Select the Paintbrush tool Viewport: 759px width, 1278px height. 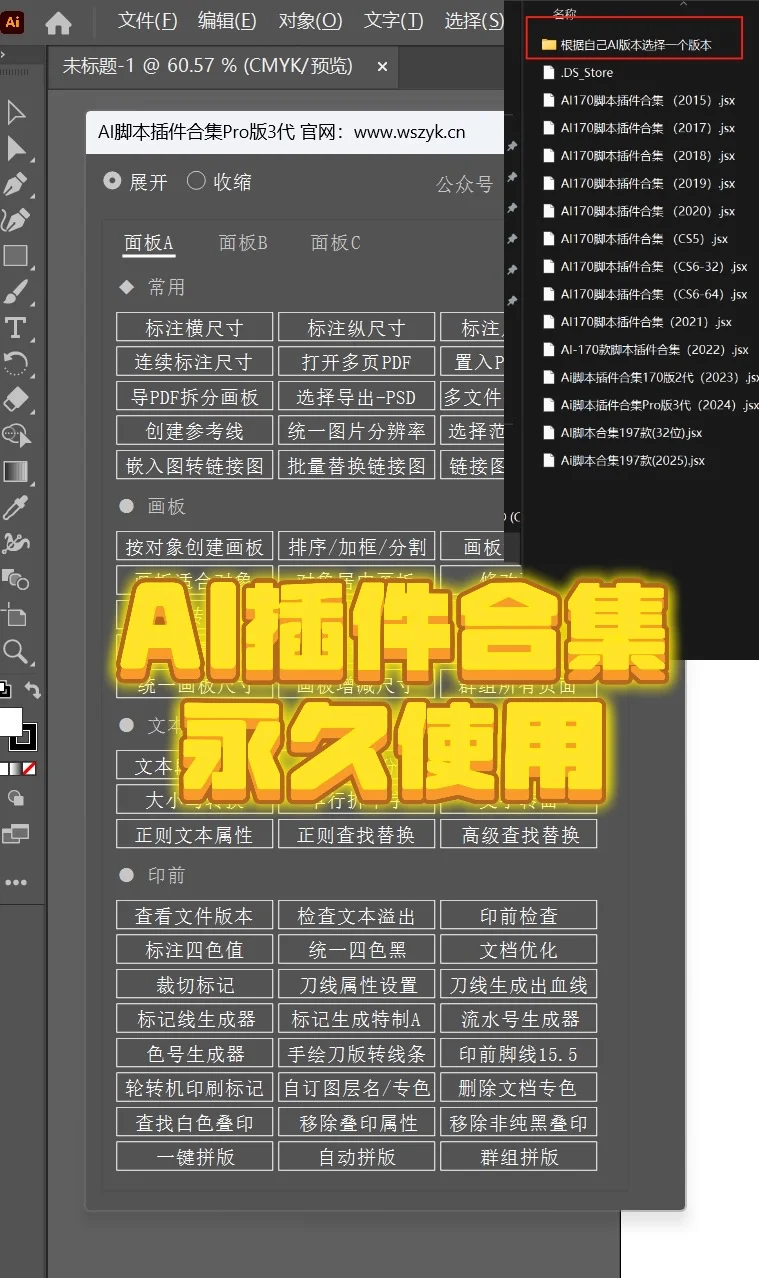[x=16, y=292]
